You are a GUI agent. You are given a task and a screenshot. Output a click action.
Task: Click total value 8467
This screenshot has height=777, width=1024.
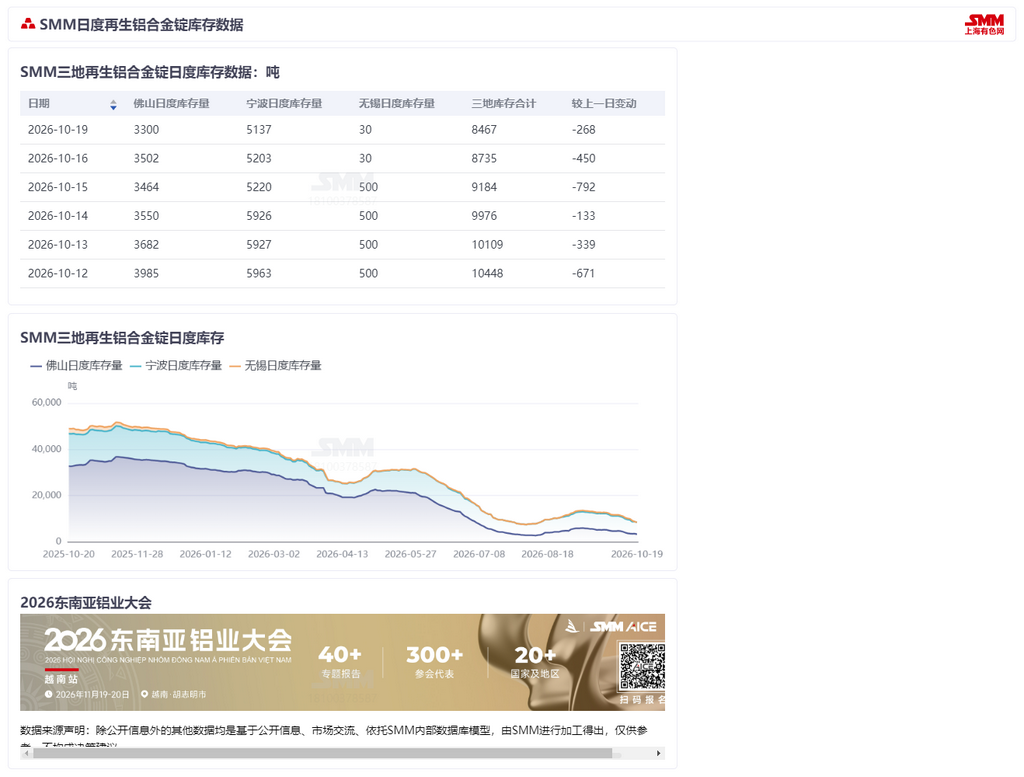[484, 130]
